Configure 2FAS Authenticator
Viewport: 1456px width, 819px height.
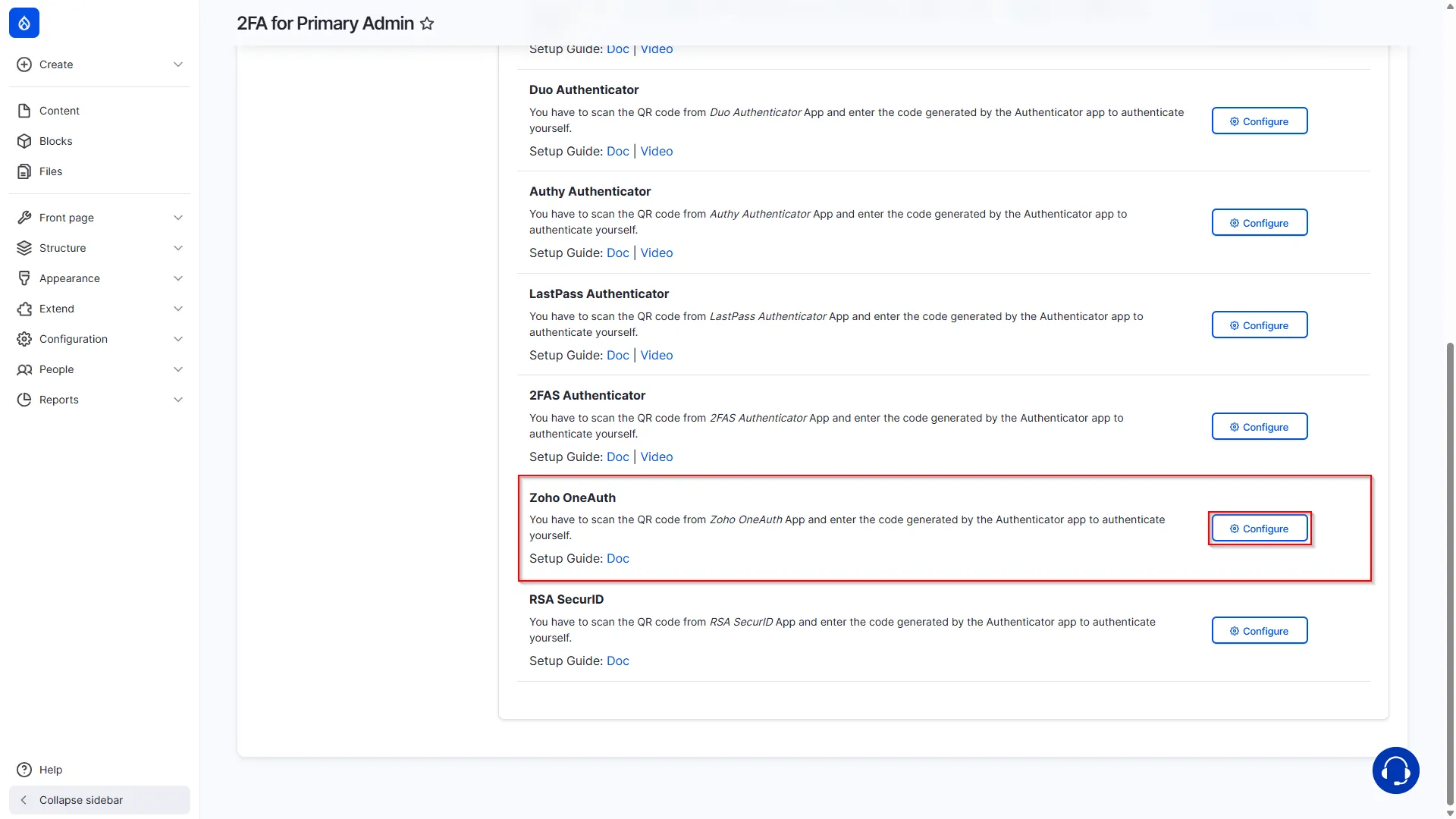point(1259,427)
